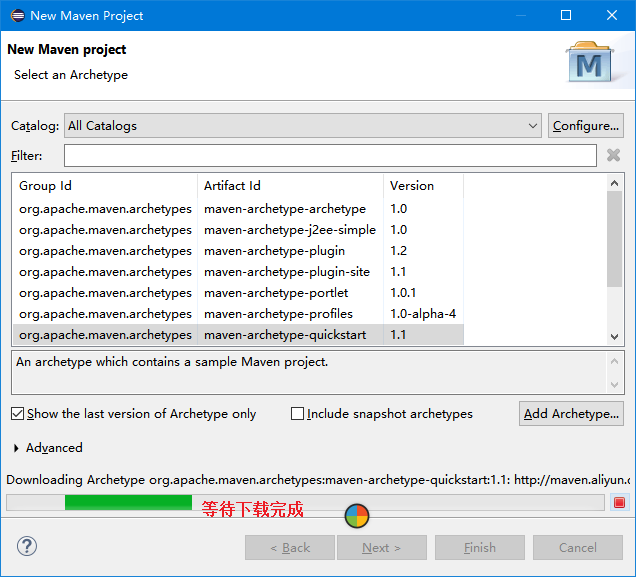Viewport: 636px width, 577px height.
Task: Click description box scroll down arrow
Action: coord(615,384)
